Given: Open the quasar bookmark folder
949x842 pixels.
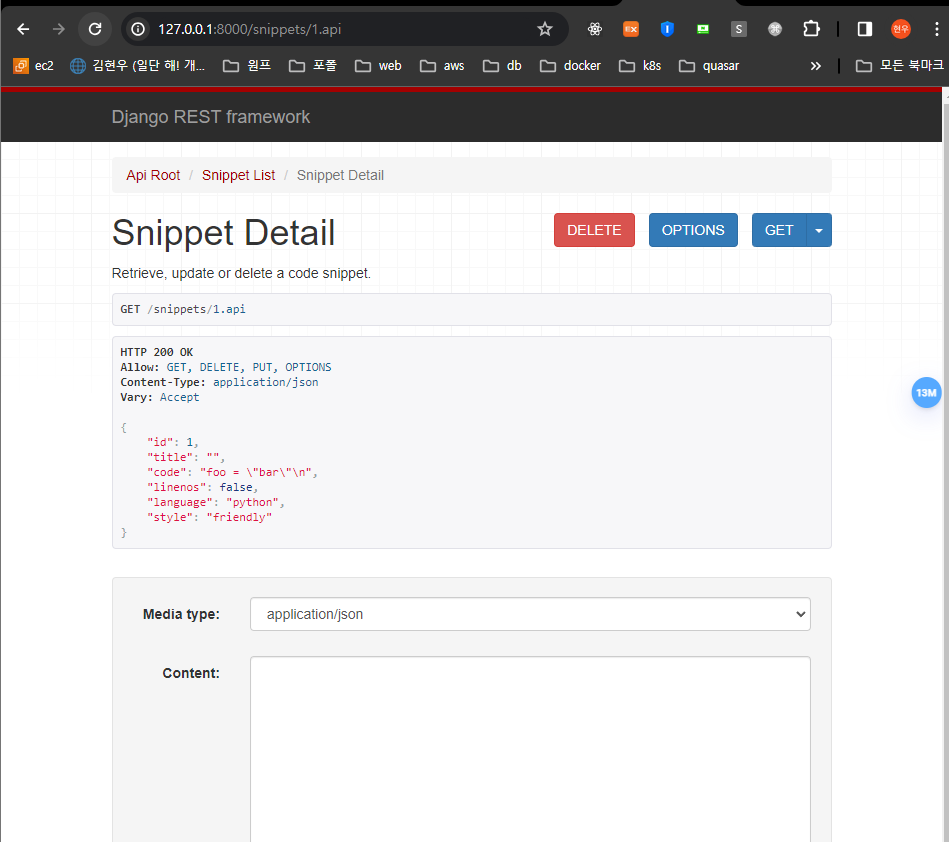Looking at the screenshot, I should [709, 65].
